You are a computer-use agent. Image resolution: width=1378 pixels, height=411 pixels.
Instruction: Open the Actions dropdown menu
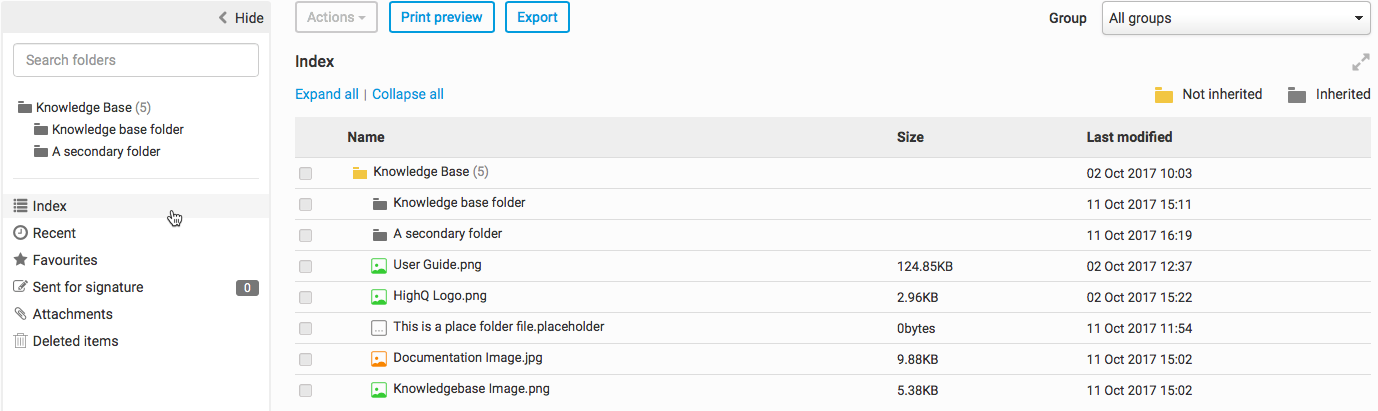[336, 17]
